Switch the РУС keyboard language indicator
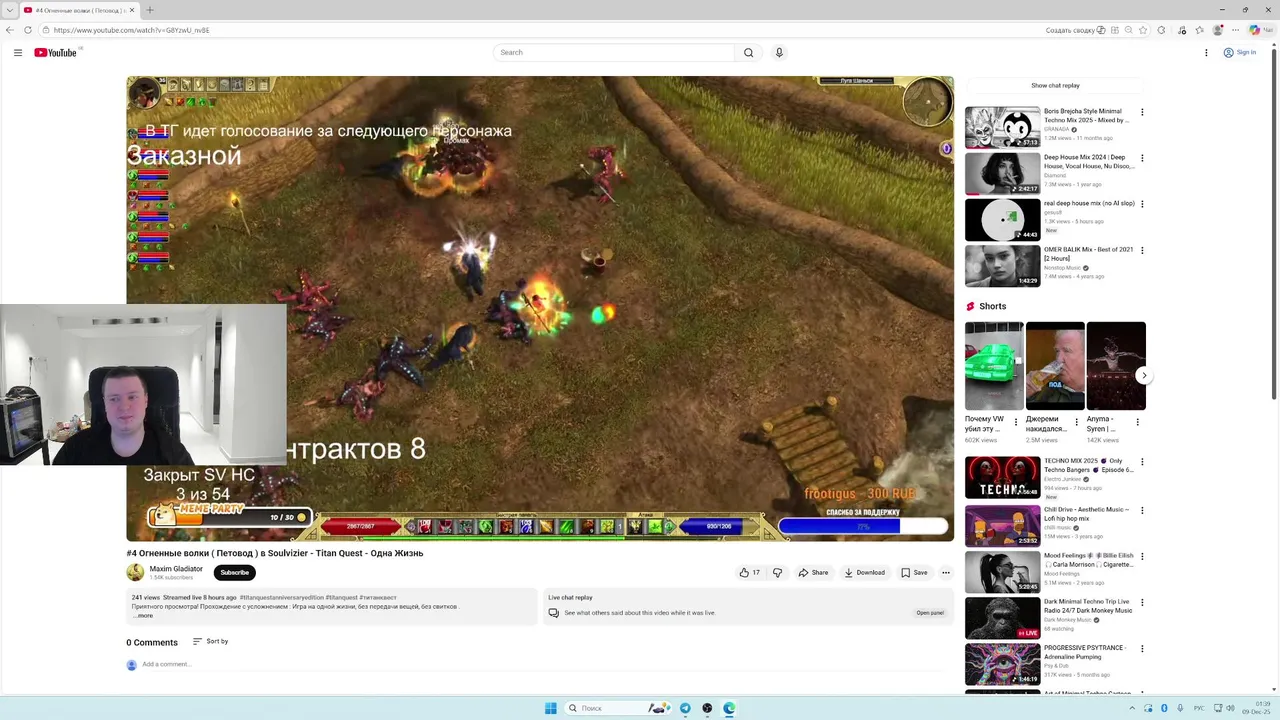Screen dimensions: 1280x720 (1199, 708)
